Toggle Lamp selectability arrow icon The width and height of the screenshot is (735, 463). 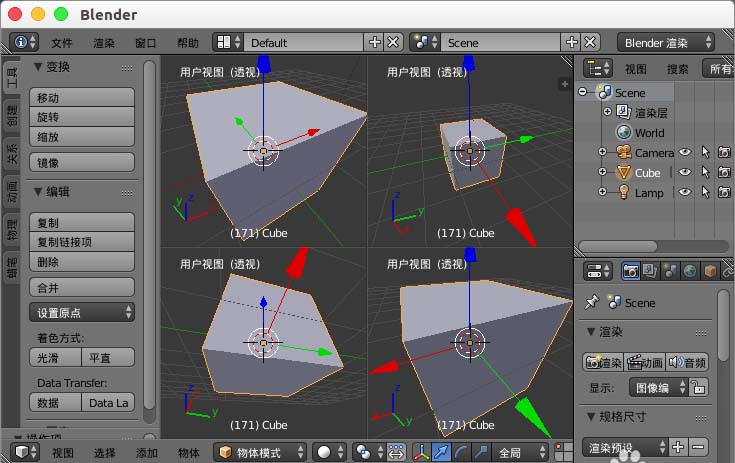coord(705,192)
